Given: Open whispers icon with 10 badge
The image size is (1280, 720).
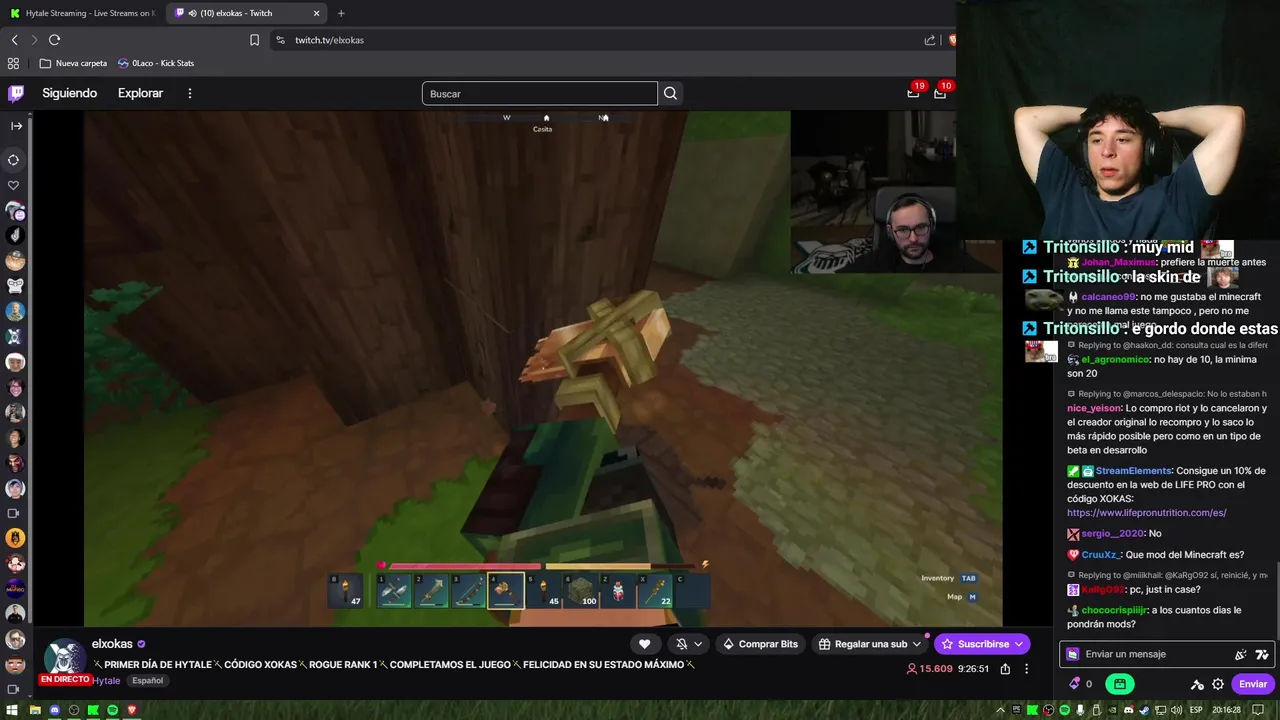Looking at the screenshot, I should click(x=940, y=92).
